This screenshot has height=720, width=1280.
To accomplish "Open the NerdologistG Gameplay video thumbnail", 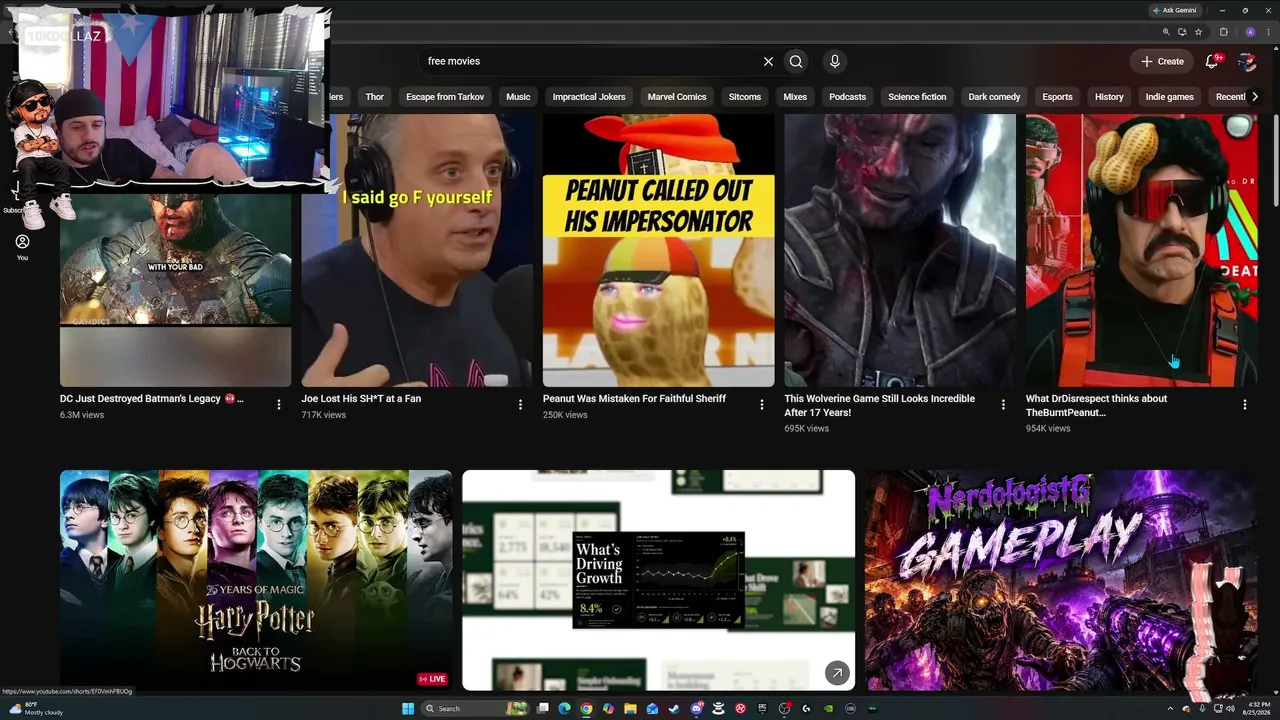I will point(1062,580).
